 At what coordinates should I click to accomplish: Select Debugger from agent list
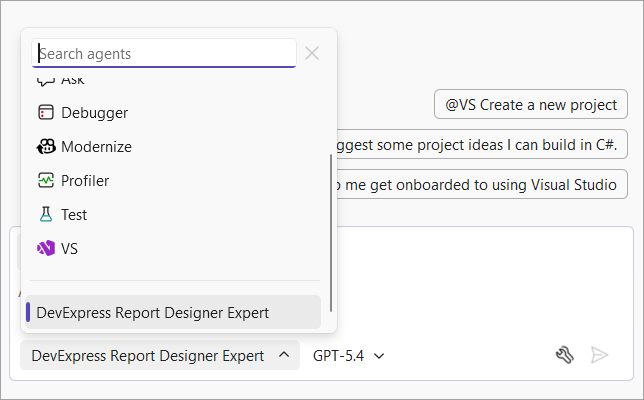pos(172,113)
